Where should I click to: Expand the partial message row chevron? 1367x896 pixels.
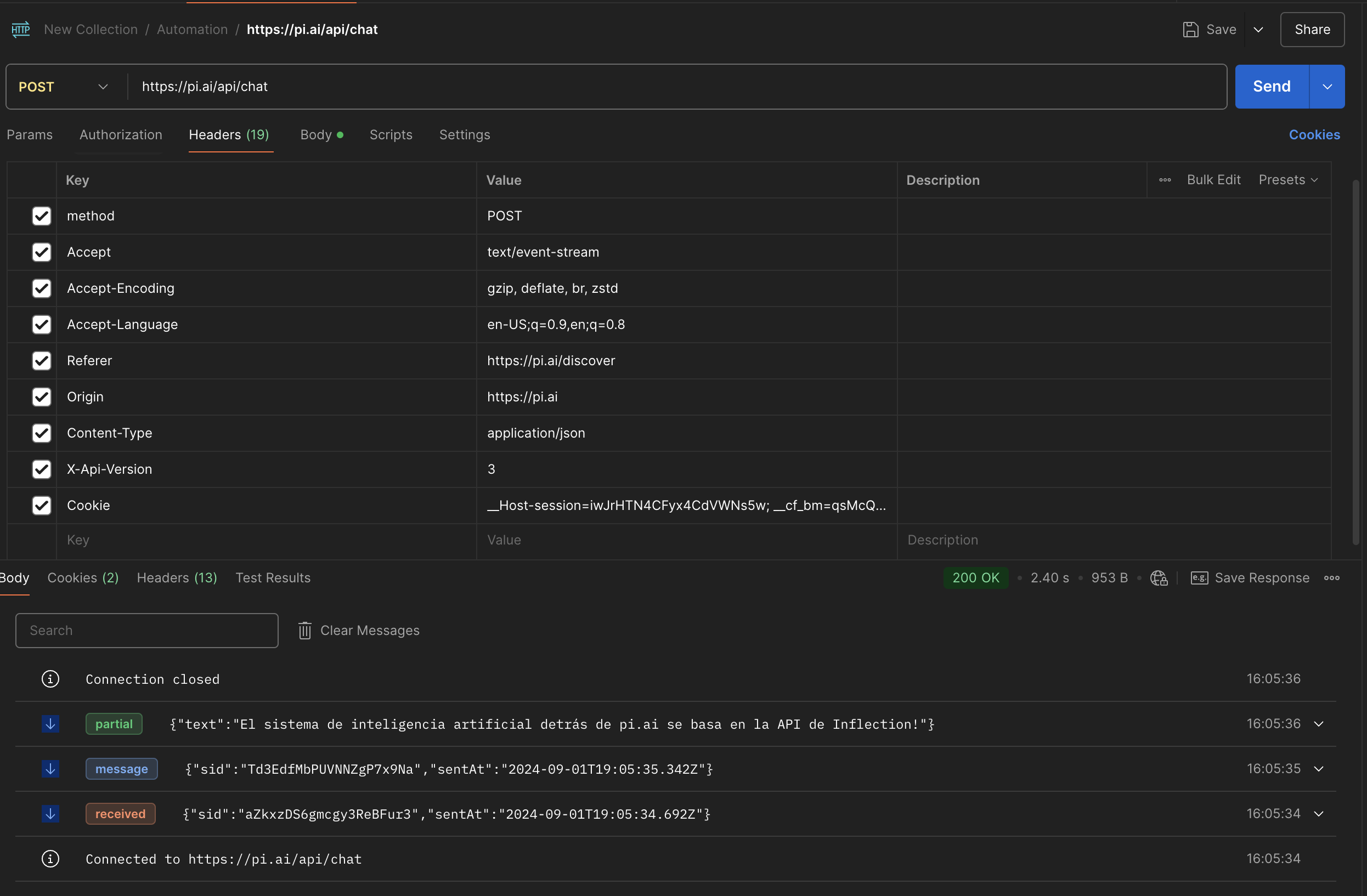(1319, 724)
